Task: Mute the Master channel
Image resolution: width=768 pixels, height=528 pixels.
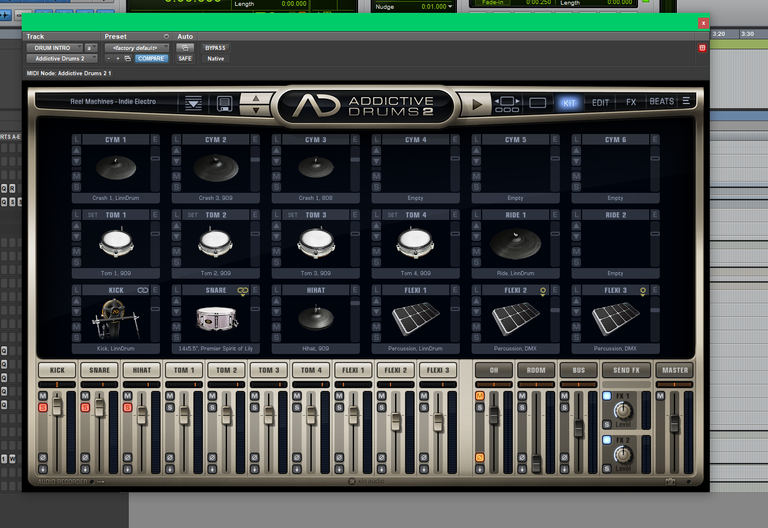Action: [x=660, y=396]
